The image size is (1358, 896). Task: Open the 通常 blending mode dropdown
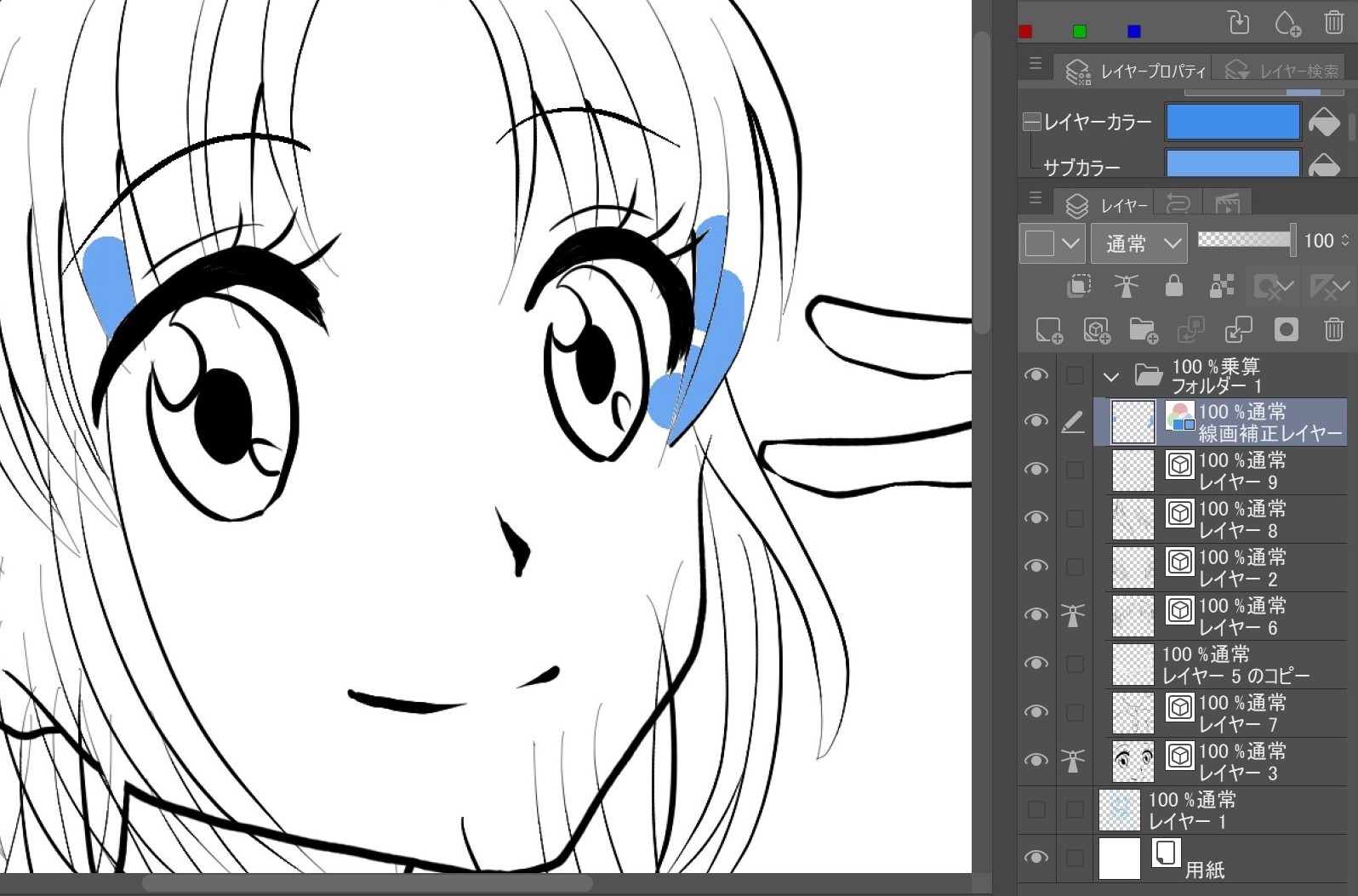[1139, 243]
